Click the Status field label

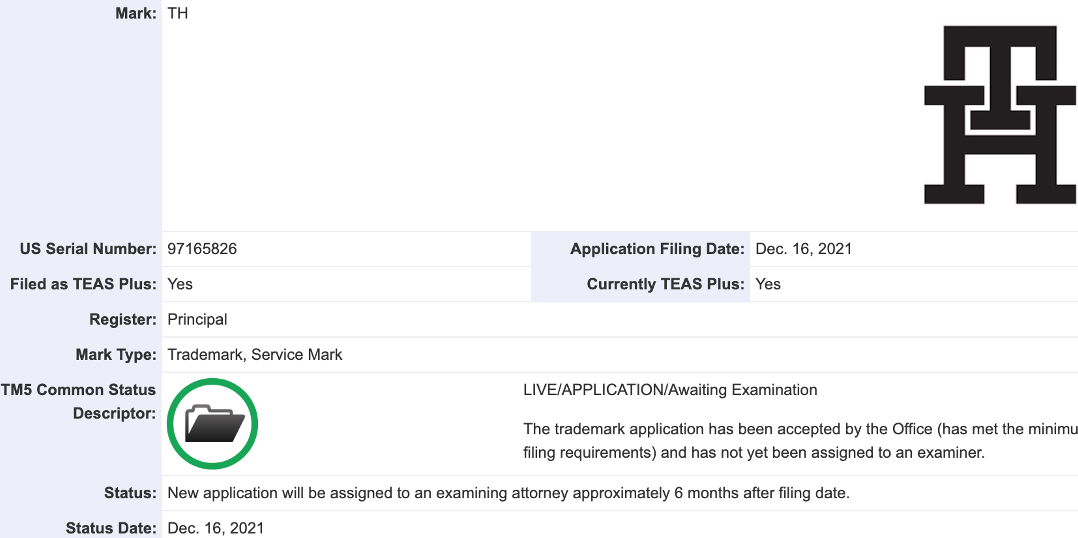[x=131, y=493]
